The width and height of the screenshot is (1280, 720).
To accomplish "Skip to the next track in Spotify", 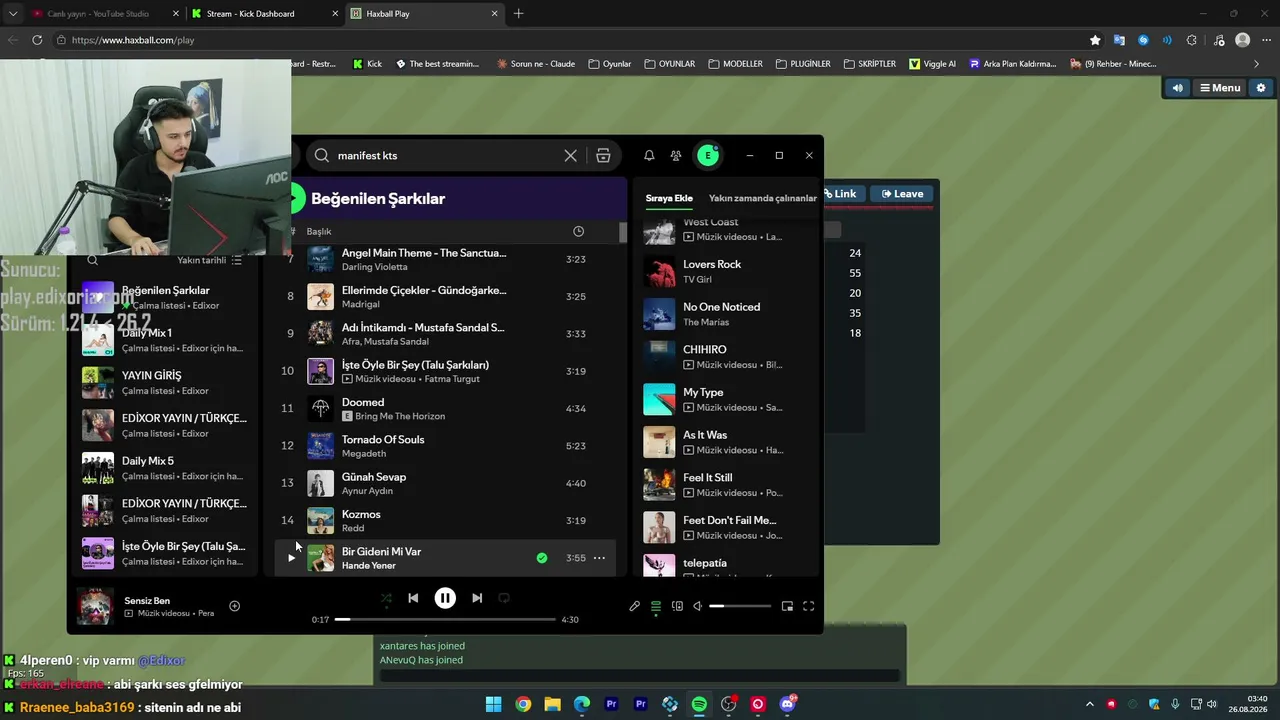I will 477,598.
